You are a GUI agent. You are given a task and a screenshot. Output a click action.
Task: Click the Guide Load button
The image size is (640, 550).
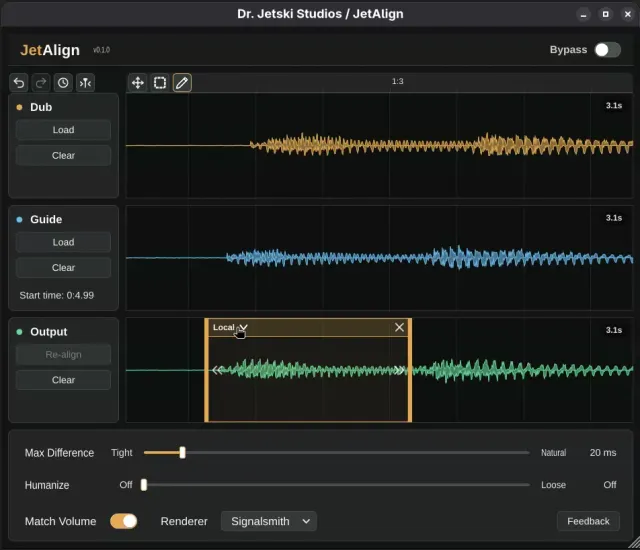point(63,242)
